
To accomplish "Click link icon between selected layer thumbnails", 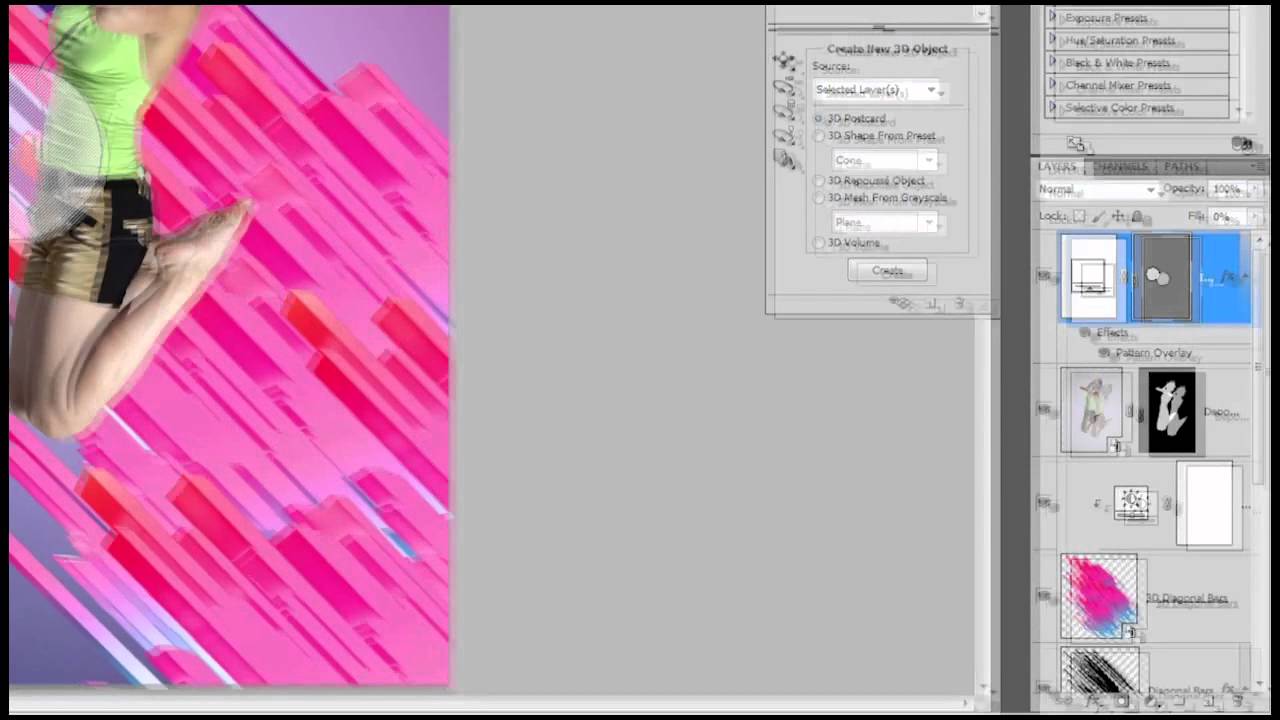I will pos(1126,278).
